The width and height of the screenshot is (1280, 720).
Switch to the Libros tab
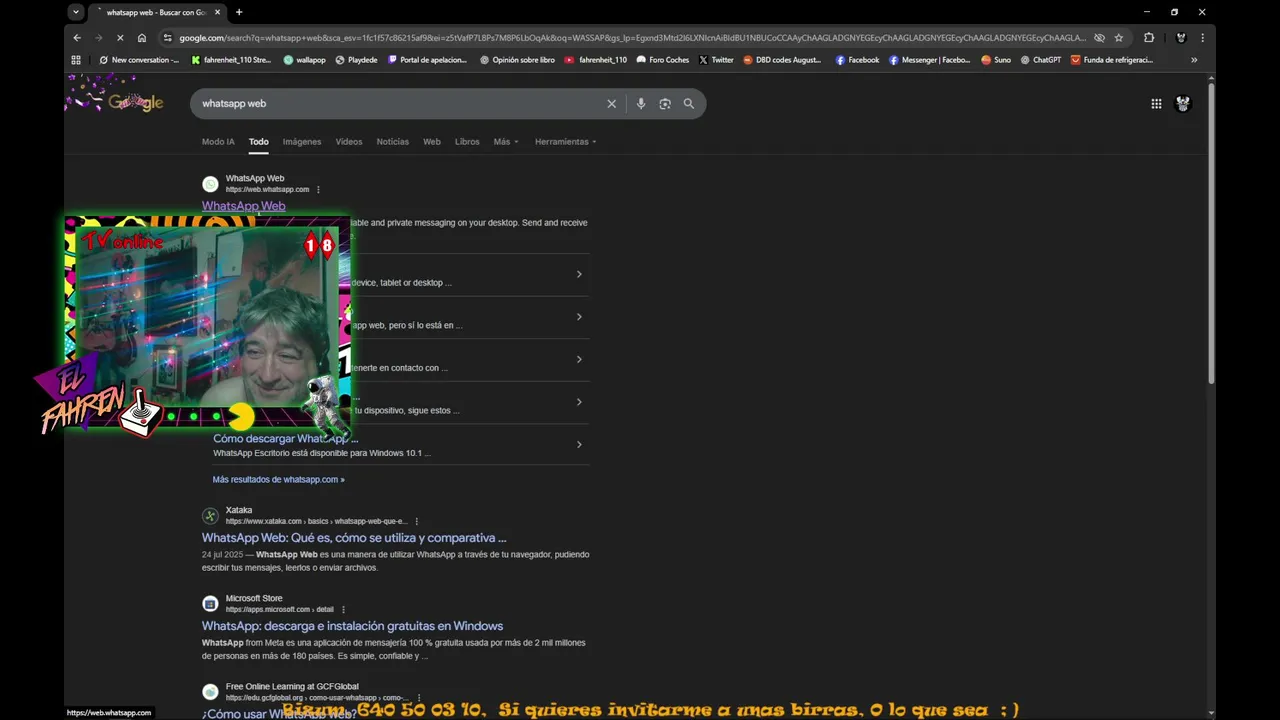[x=467, y=142]
